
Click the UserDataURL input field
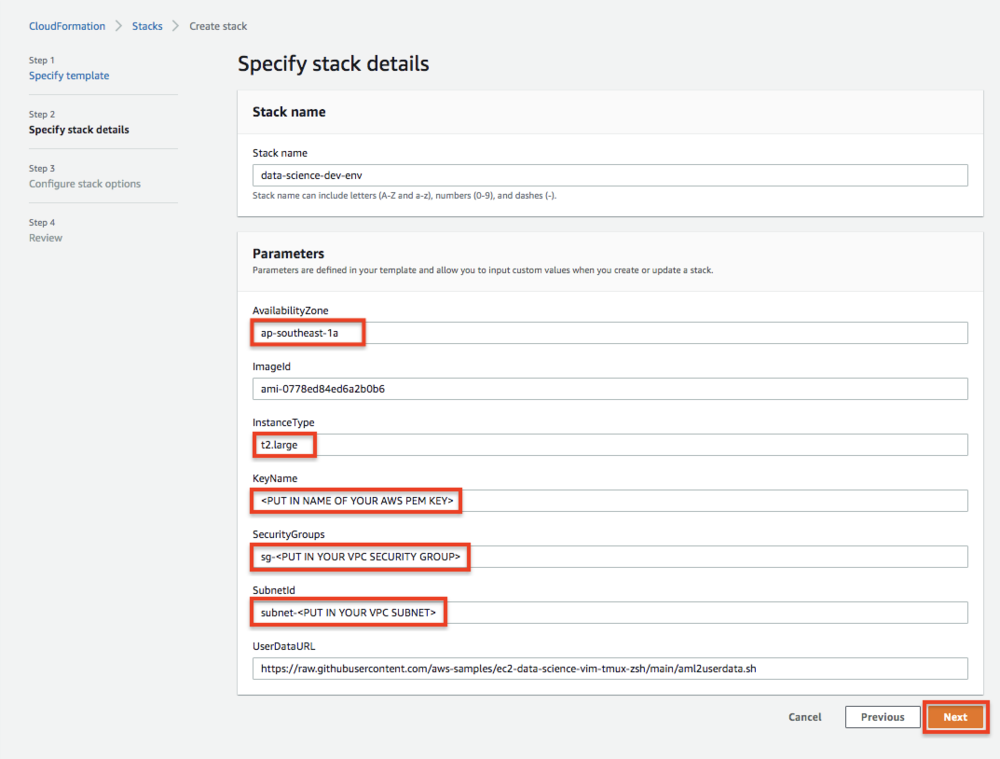click(608, 668)
